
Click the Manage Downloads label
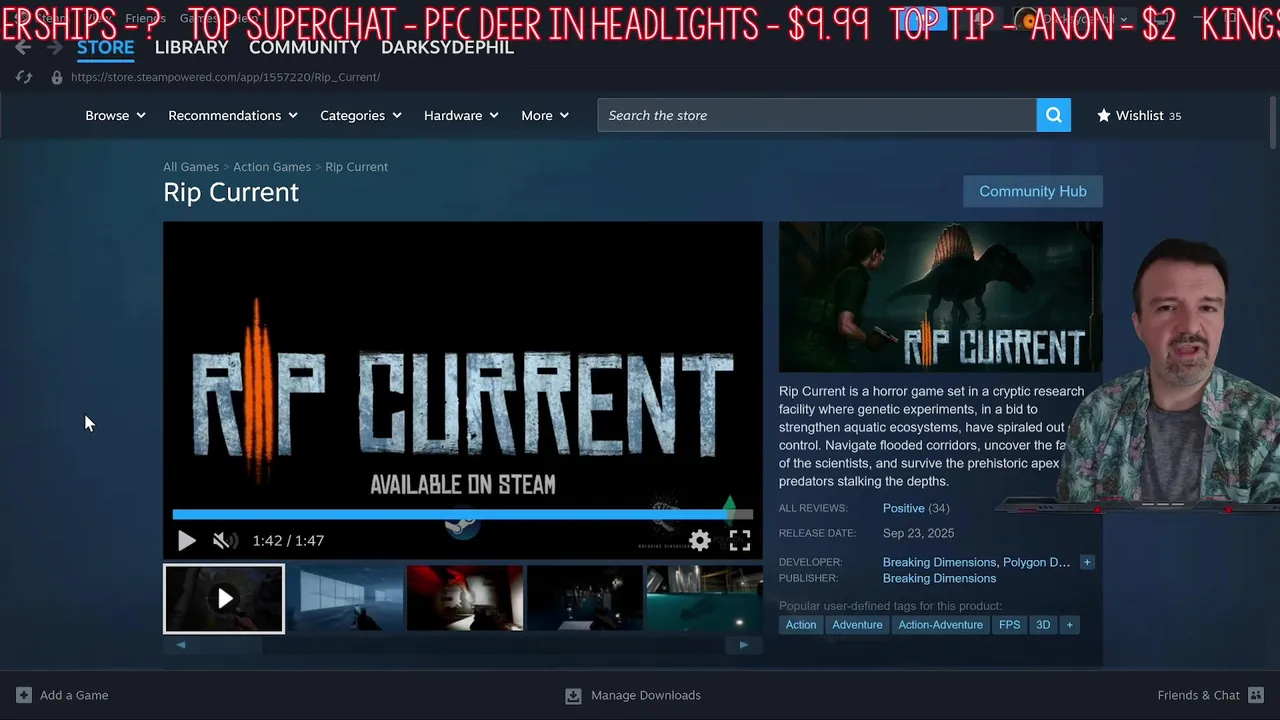646,695
